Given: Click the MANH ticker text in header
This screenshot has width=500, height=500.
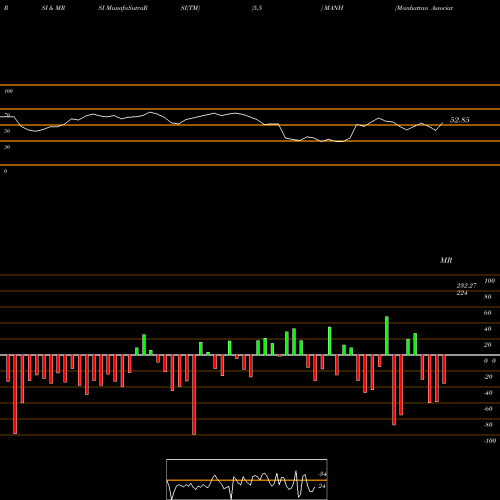Looking at the screenshot, I should (x=333, y=8).
